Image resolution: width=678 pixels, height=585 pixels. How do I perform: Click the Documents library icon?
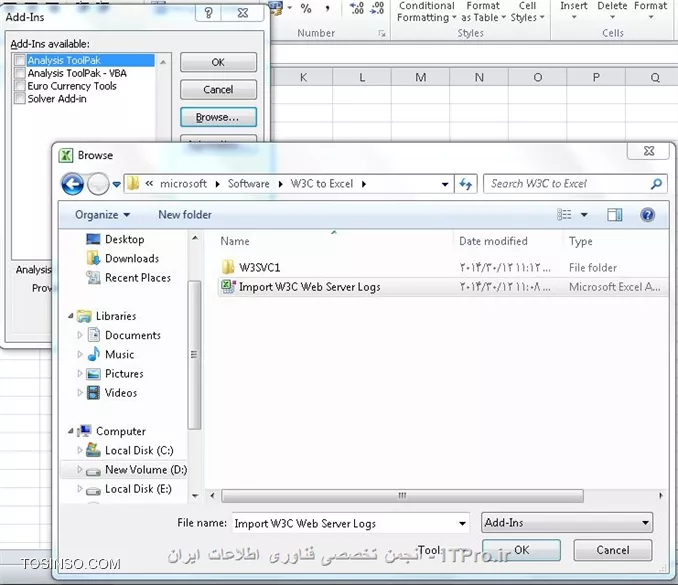pos(94,335)
